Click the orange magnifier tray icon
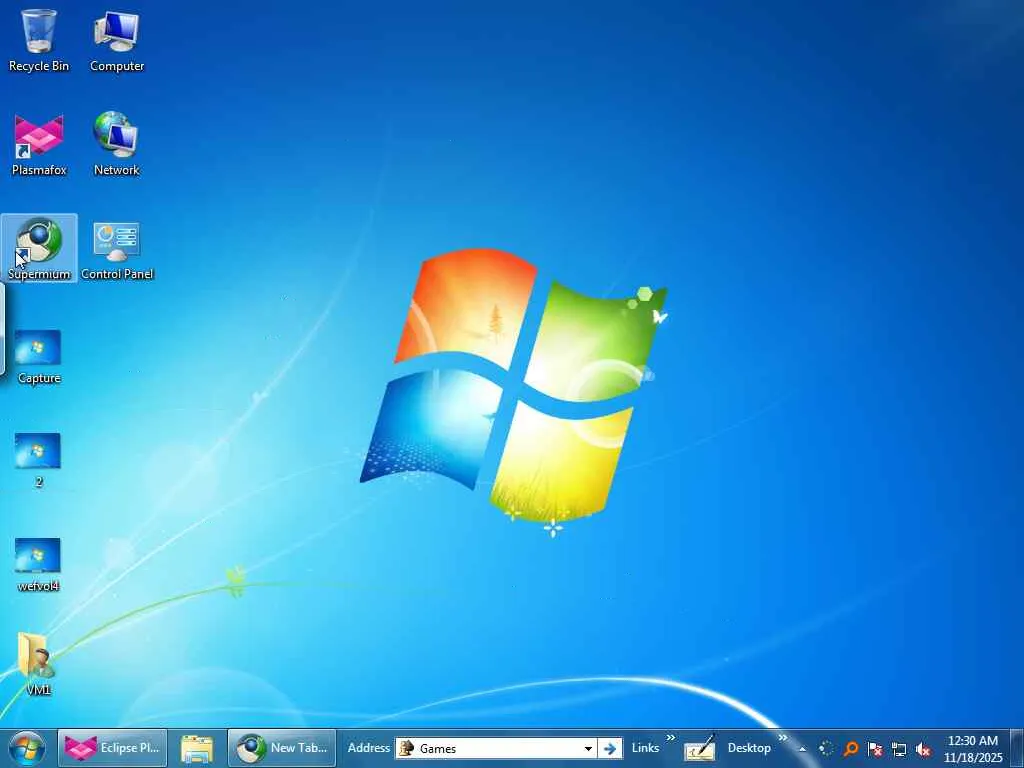Viewport: 1024px width, 768px height. click(850, 748)
